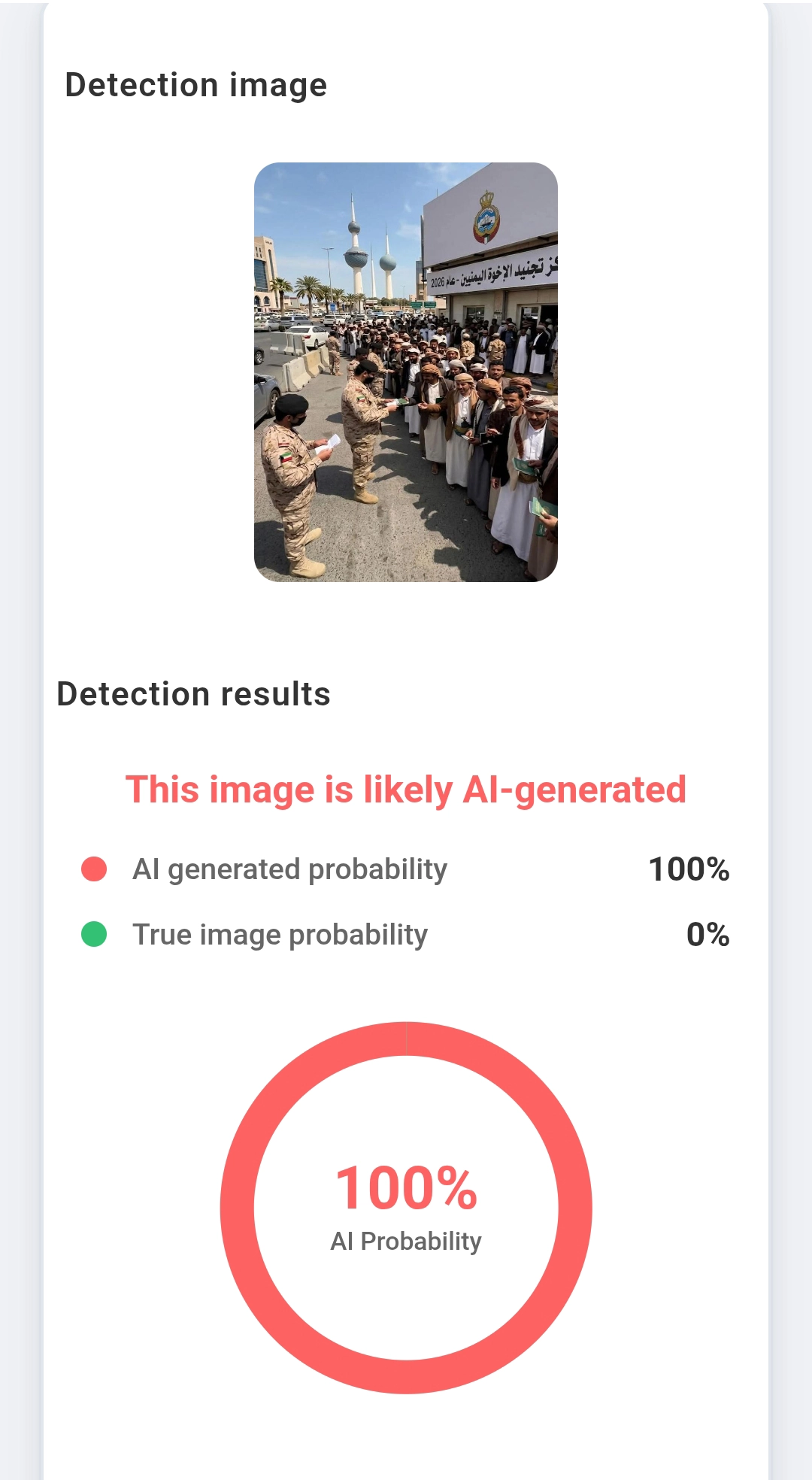
Task: Click the crest emblem on the building in the image
Action: 486,217
